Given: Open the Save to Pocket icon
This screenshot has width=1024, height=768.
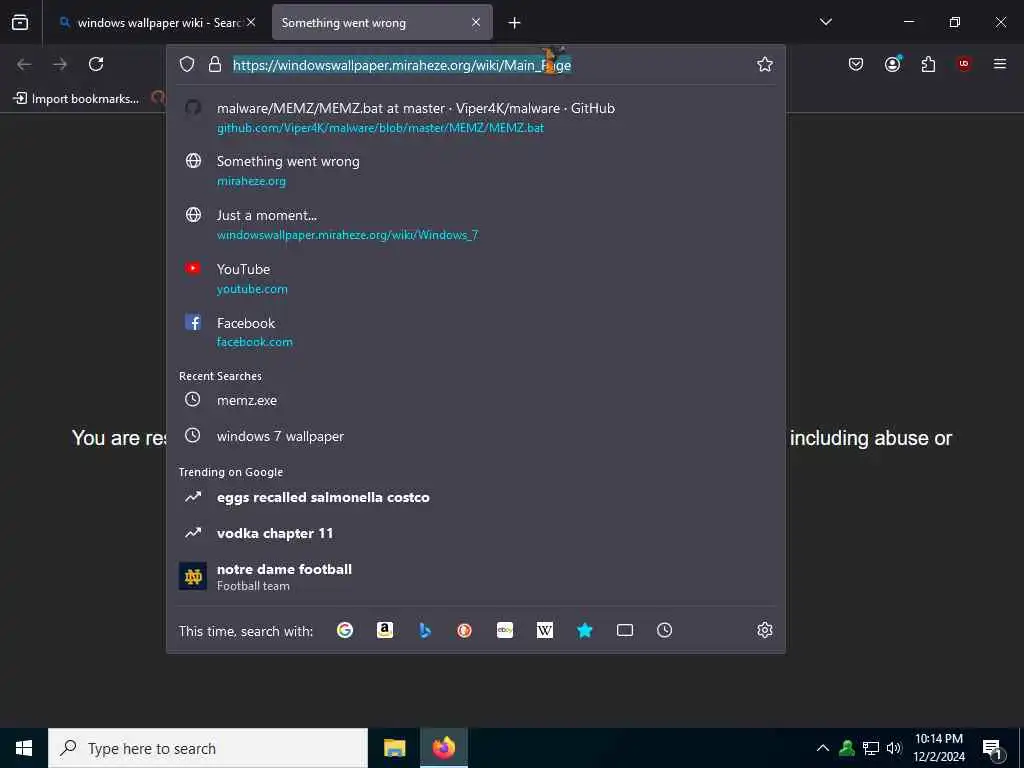Looking at the screenshot, I should click(x=856, y=64).
